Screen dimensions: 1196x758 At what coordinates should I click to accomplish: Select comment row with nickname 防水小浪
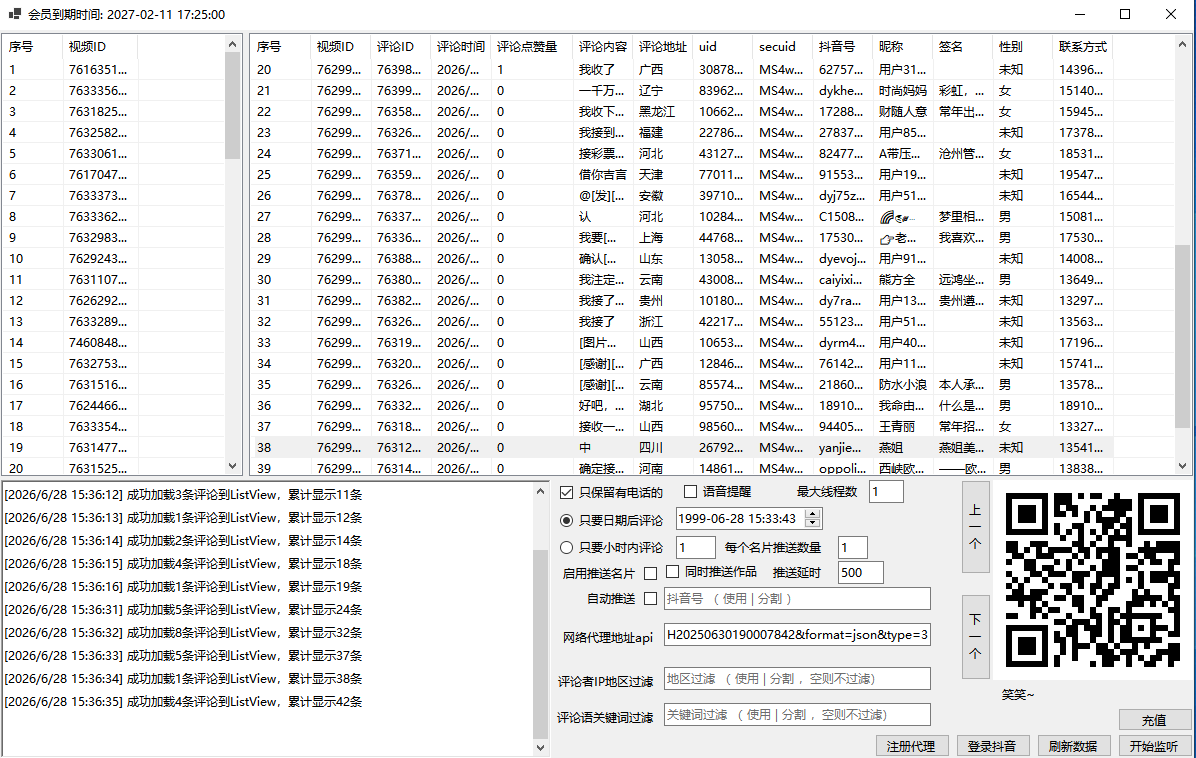[x=682, y=384]
